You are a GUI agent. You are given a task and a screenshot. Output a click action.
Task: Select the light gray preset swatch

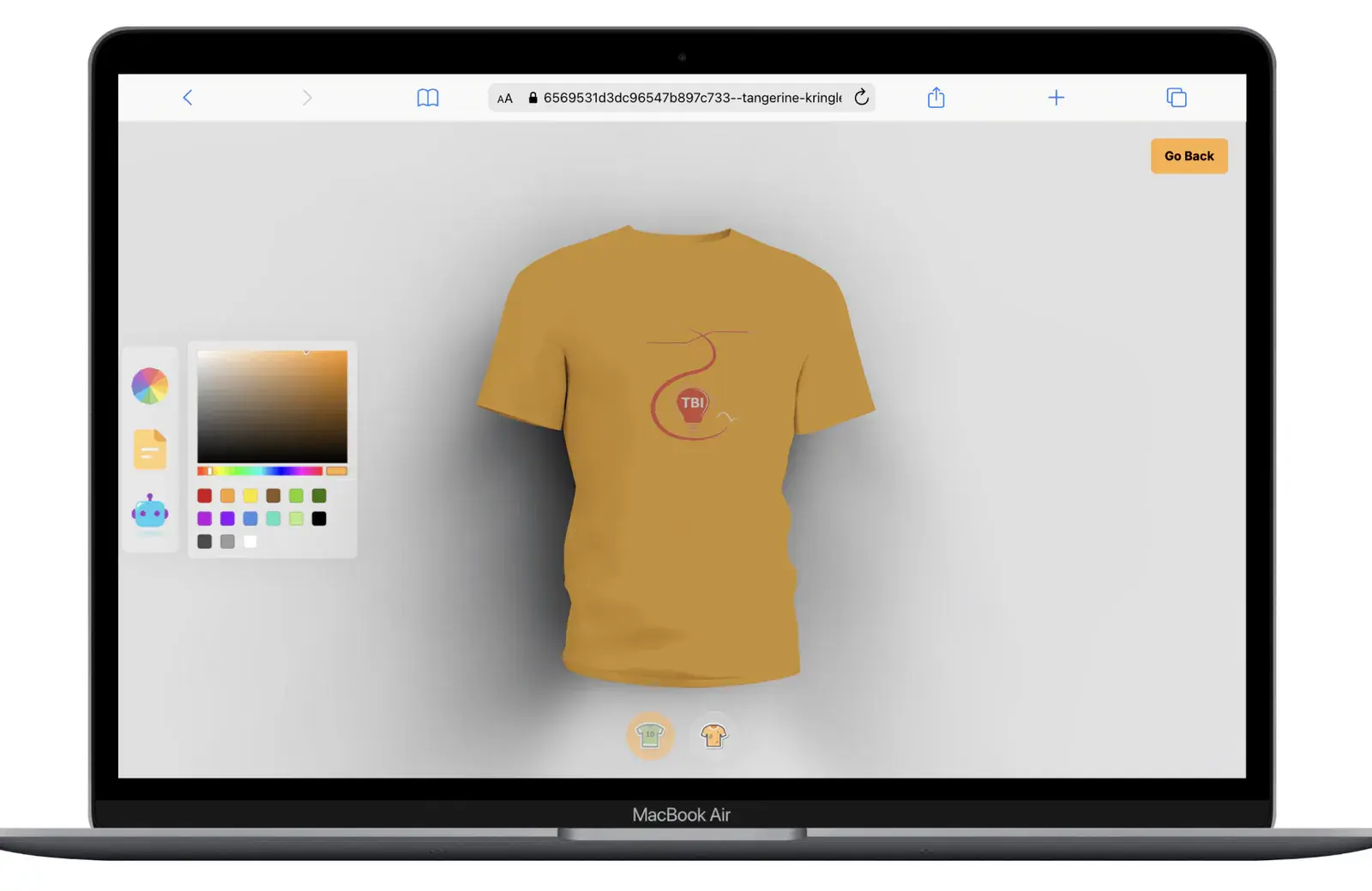(227, 542)
